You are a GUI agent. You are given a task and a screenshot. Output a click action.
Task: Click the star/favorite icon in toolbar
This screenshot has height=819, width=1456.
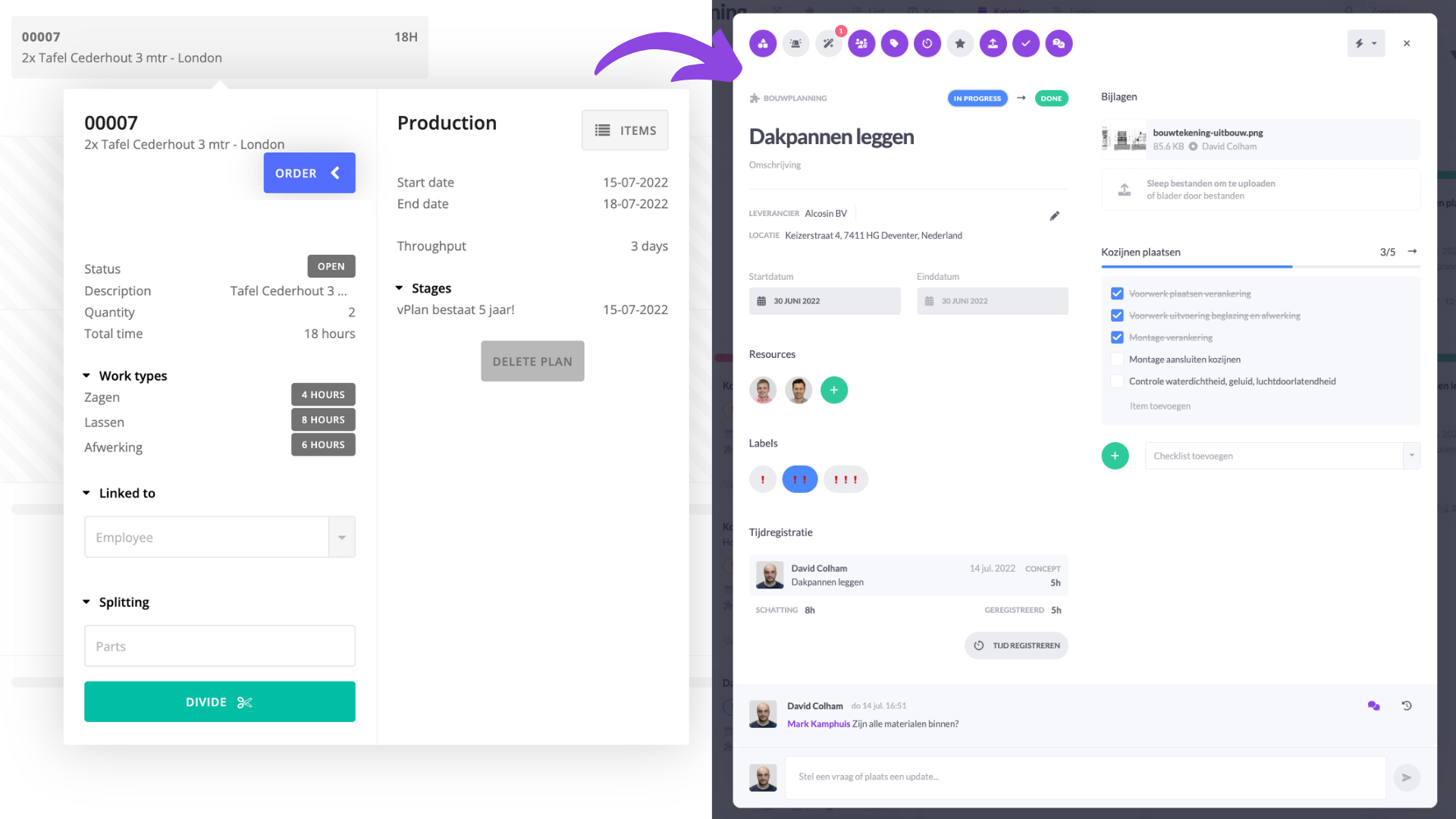point(958,43)
